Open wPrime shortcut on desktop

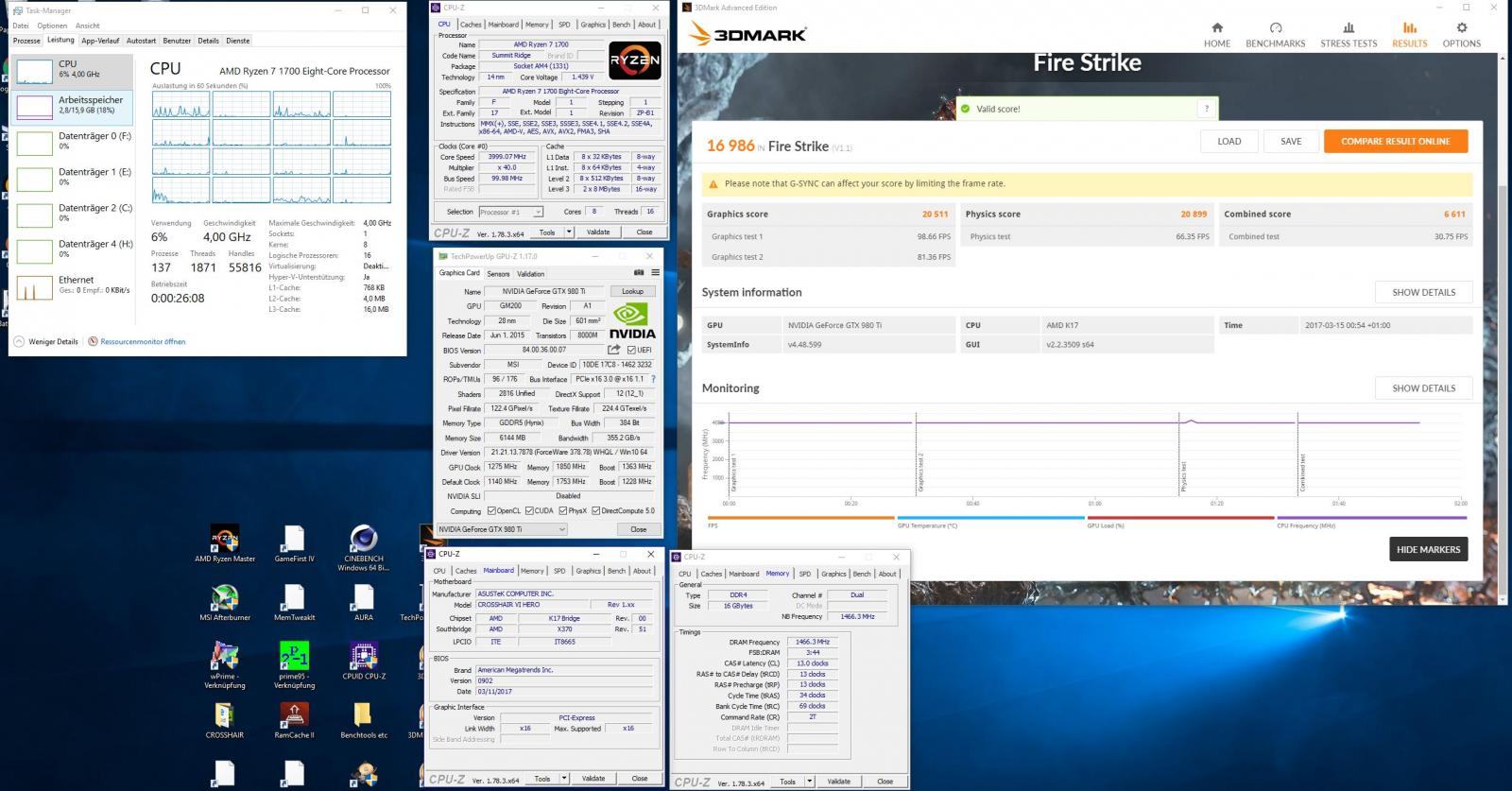pos(225,665)
